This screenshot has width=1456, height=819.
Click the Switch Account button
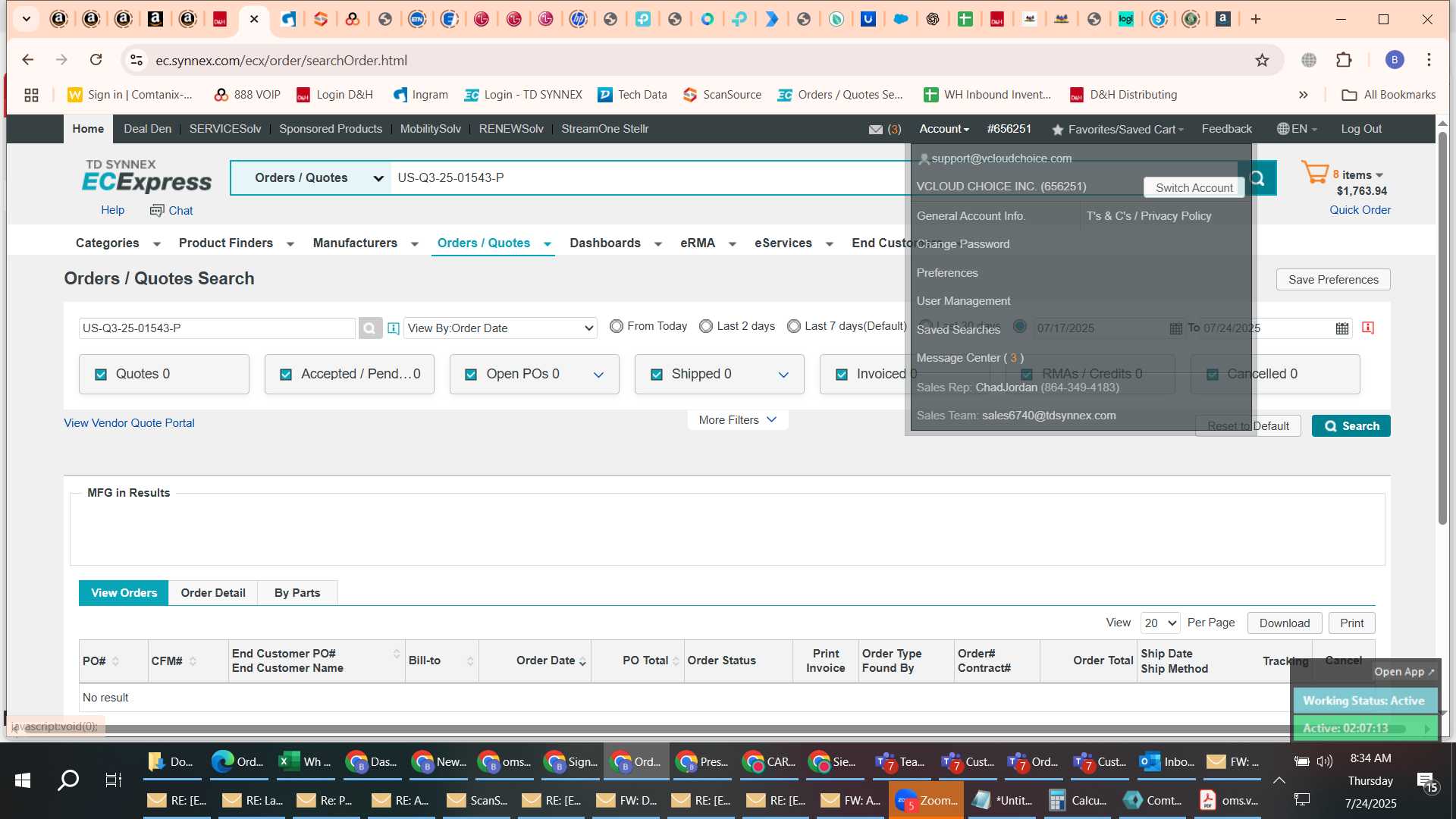tap(1194, 187)
